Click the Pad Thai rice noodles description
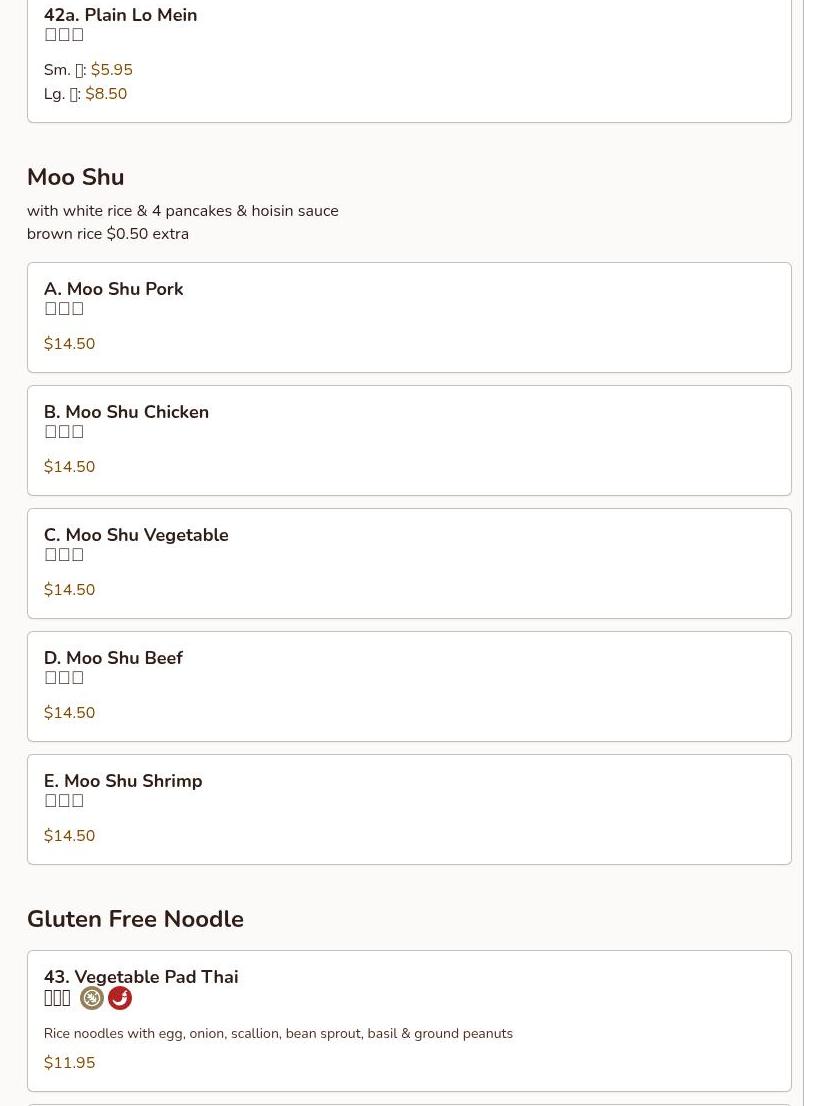 tap(278, 1034)
